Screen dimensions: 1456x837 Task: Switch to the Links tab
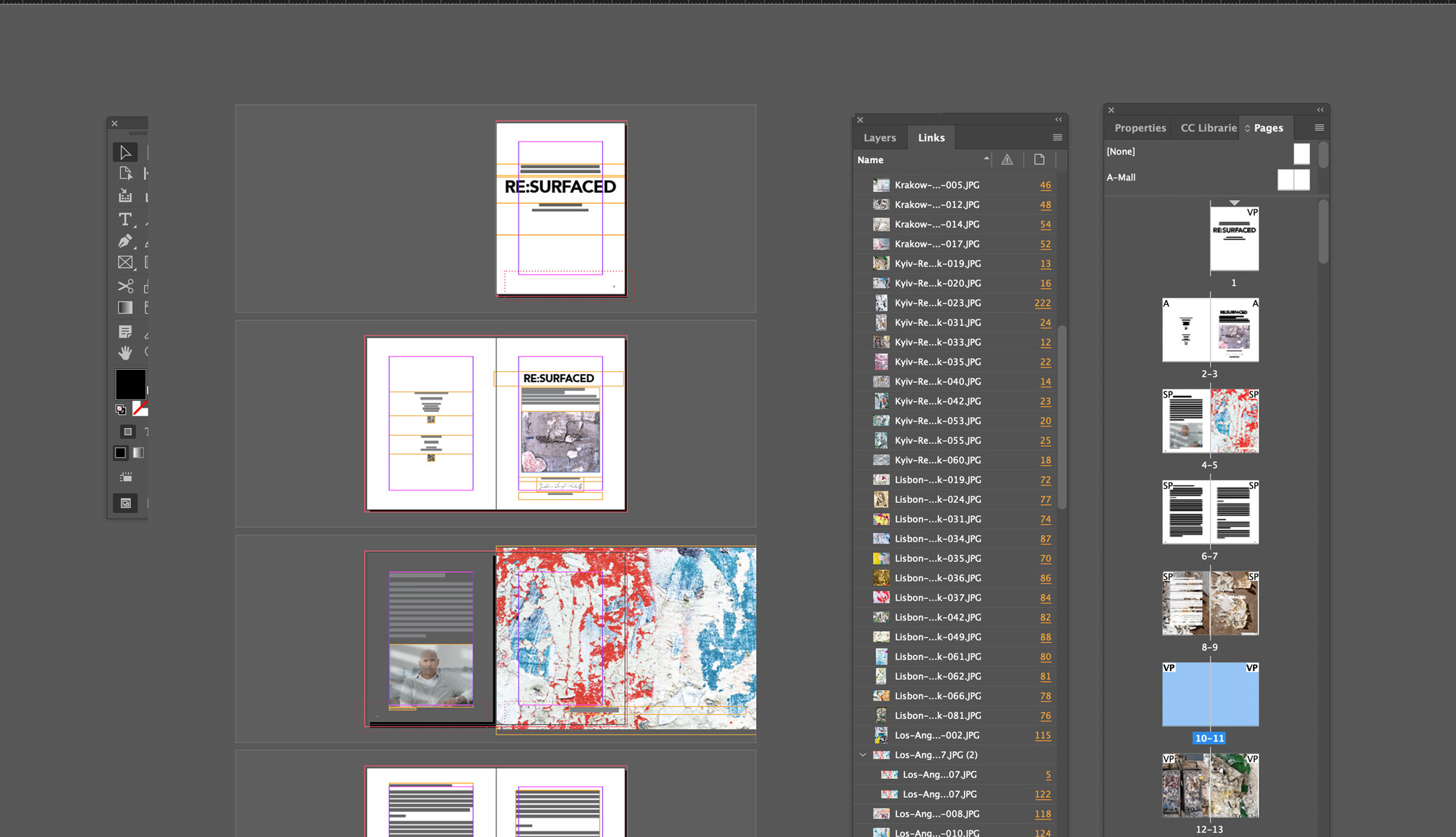(x=931, y=138)
